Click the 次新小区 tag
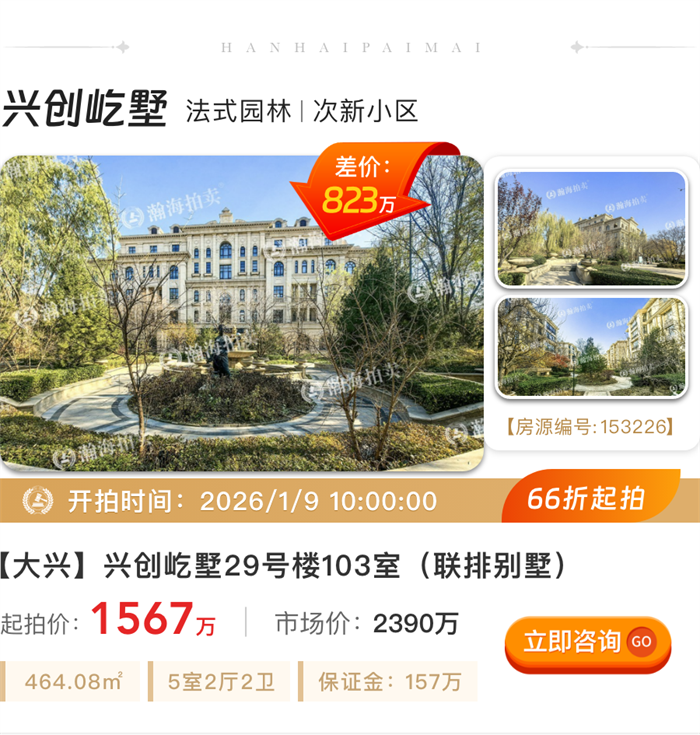 [365, 112]
